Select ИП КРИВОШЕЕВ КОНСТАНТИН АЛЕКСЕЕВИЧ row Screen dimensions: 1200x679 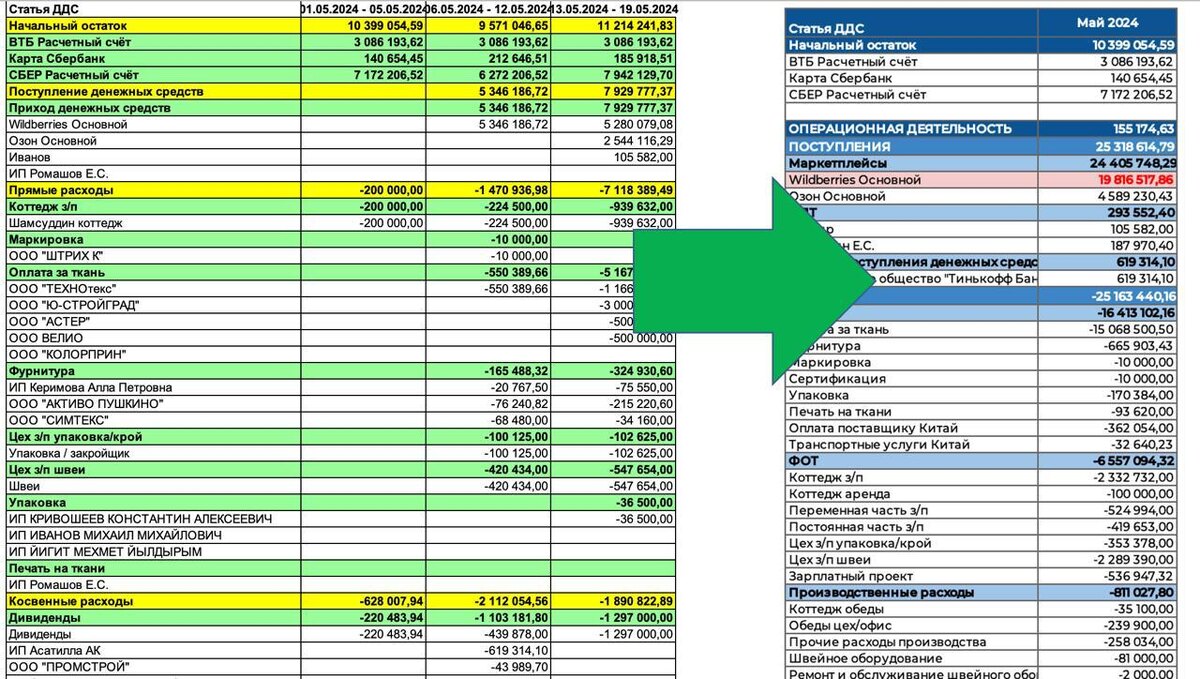pos(140,519)
